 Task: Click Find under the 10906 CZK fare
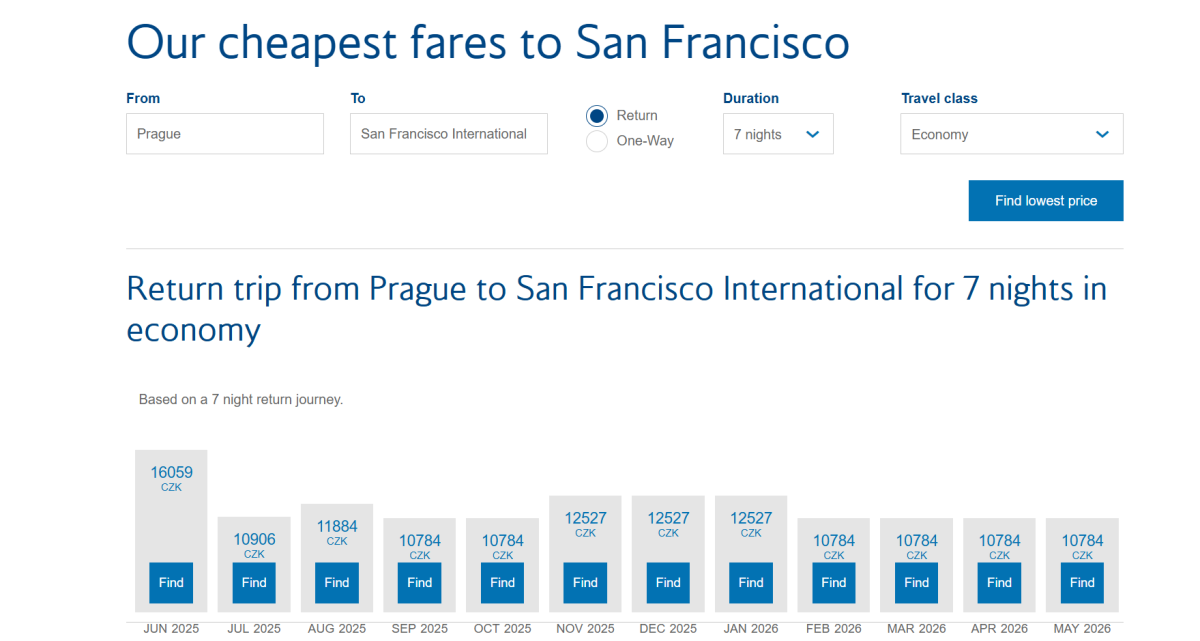click(x=254, y=583)
